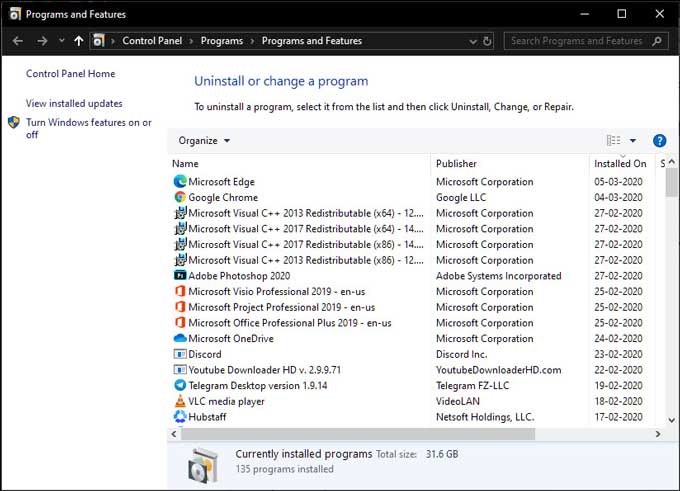The width and height of the screenshot is (680, 491).
Task: Go forward with the Forward arrow
Action: pyautogui.click(x=42, y=41)
